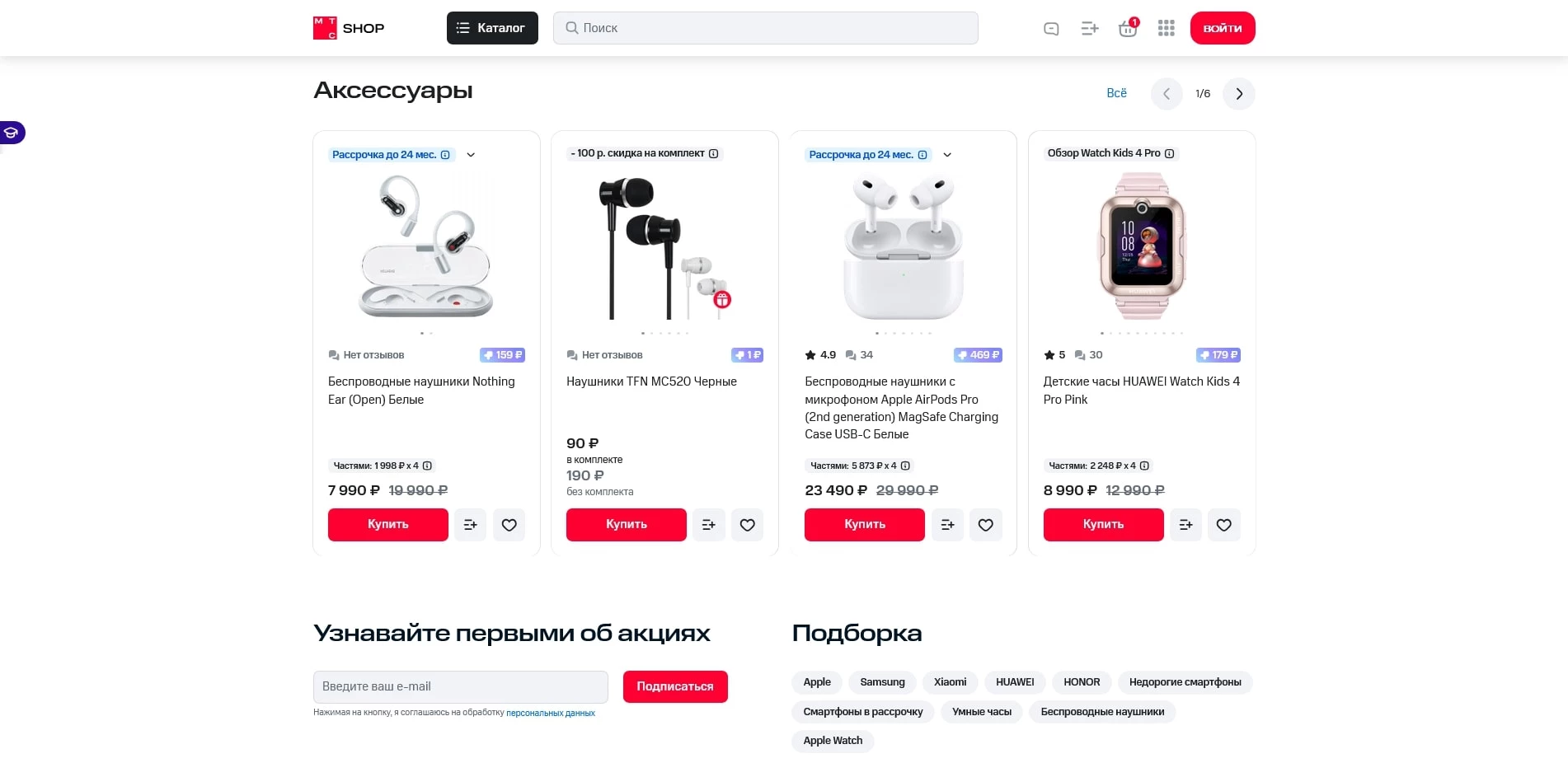Click the search magnifier icon
The height and width of the screenshot is (763, 1568).
pyautogui.click(x=570, y=27)
